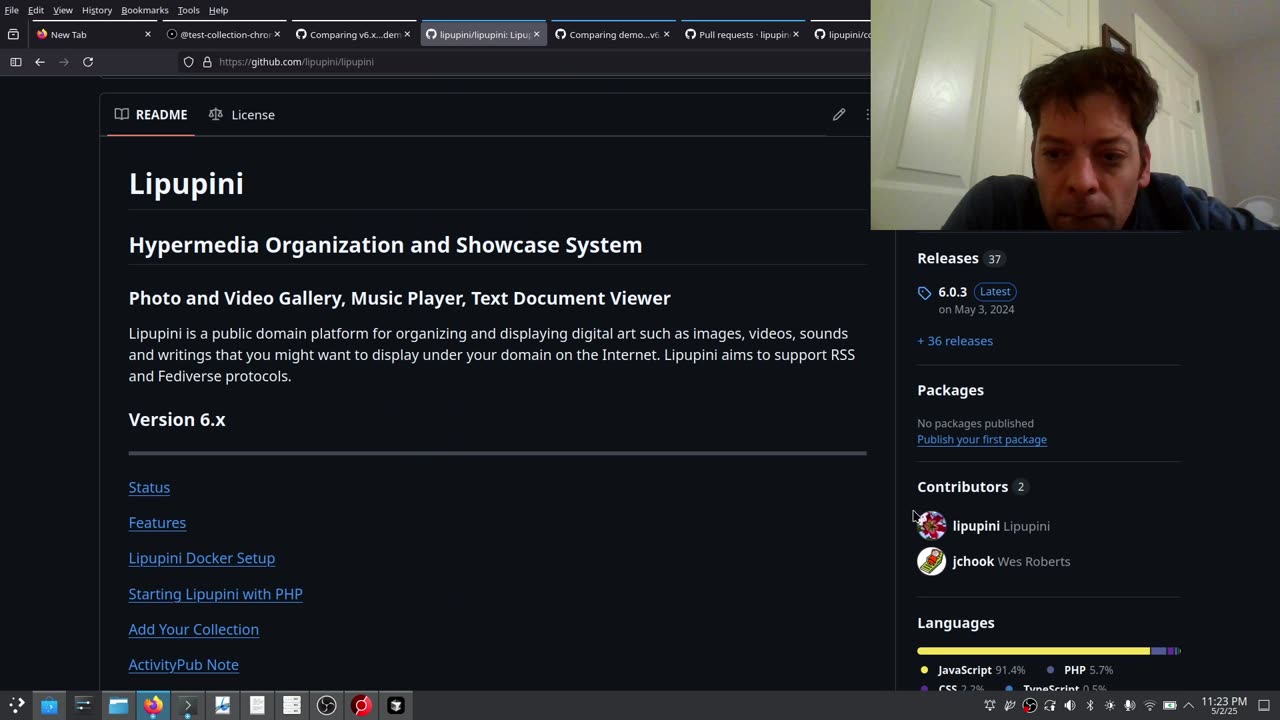
Task: Click the battery status tray icon
Action: point(1170,705)
